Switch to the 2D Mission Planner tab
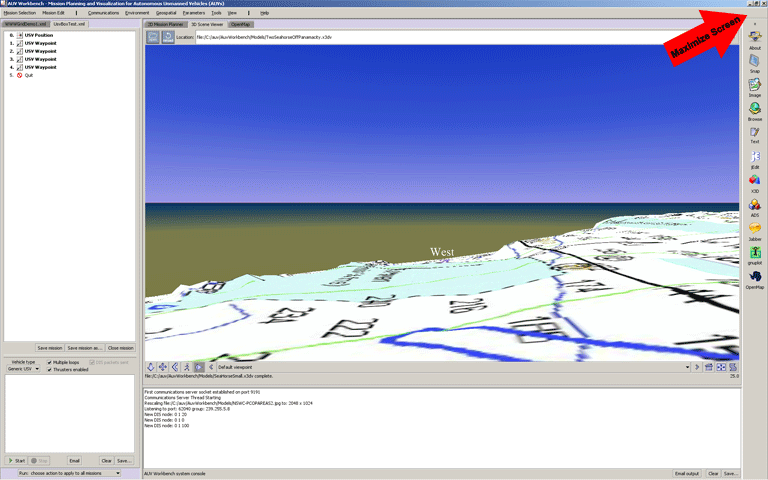Image resolution: width=768 pixels, height=480 pixels. point(165,23)
